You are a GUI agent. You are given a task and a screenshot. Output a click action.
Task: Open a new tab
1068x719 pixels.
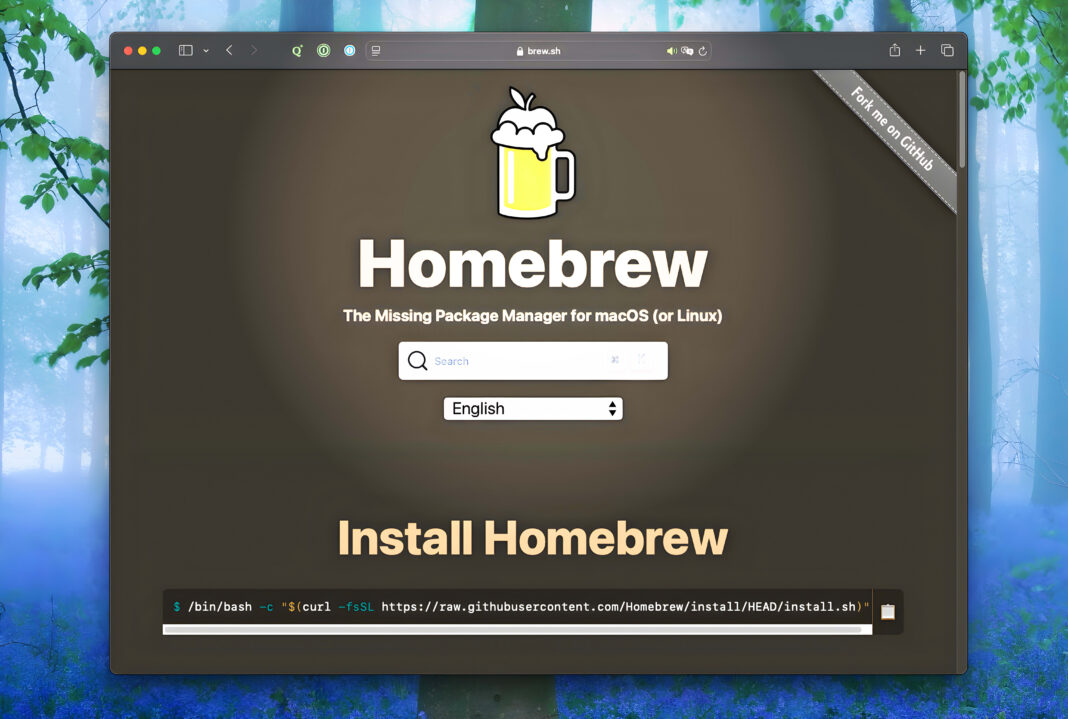[x=920, y=50]
